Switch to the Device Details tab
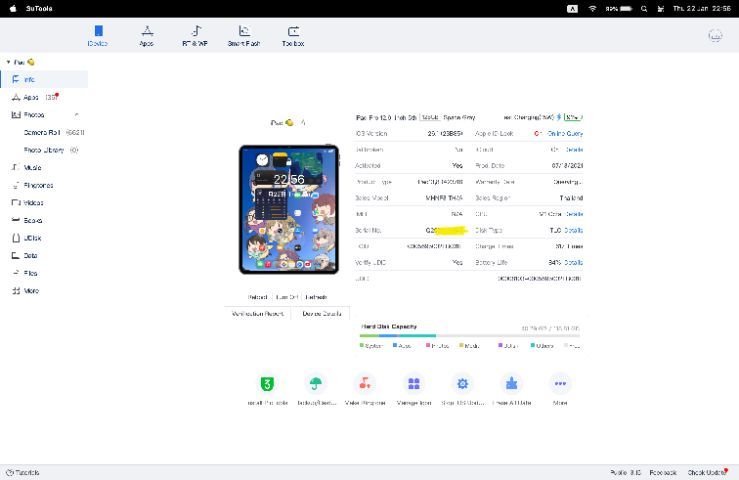 tap(322, 313)
